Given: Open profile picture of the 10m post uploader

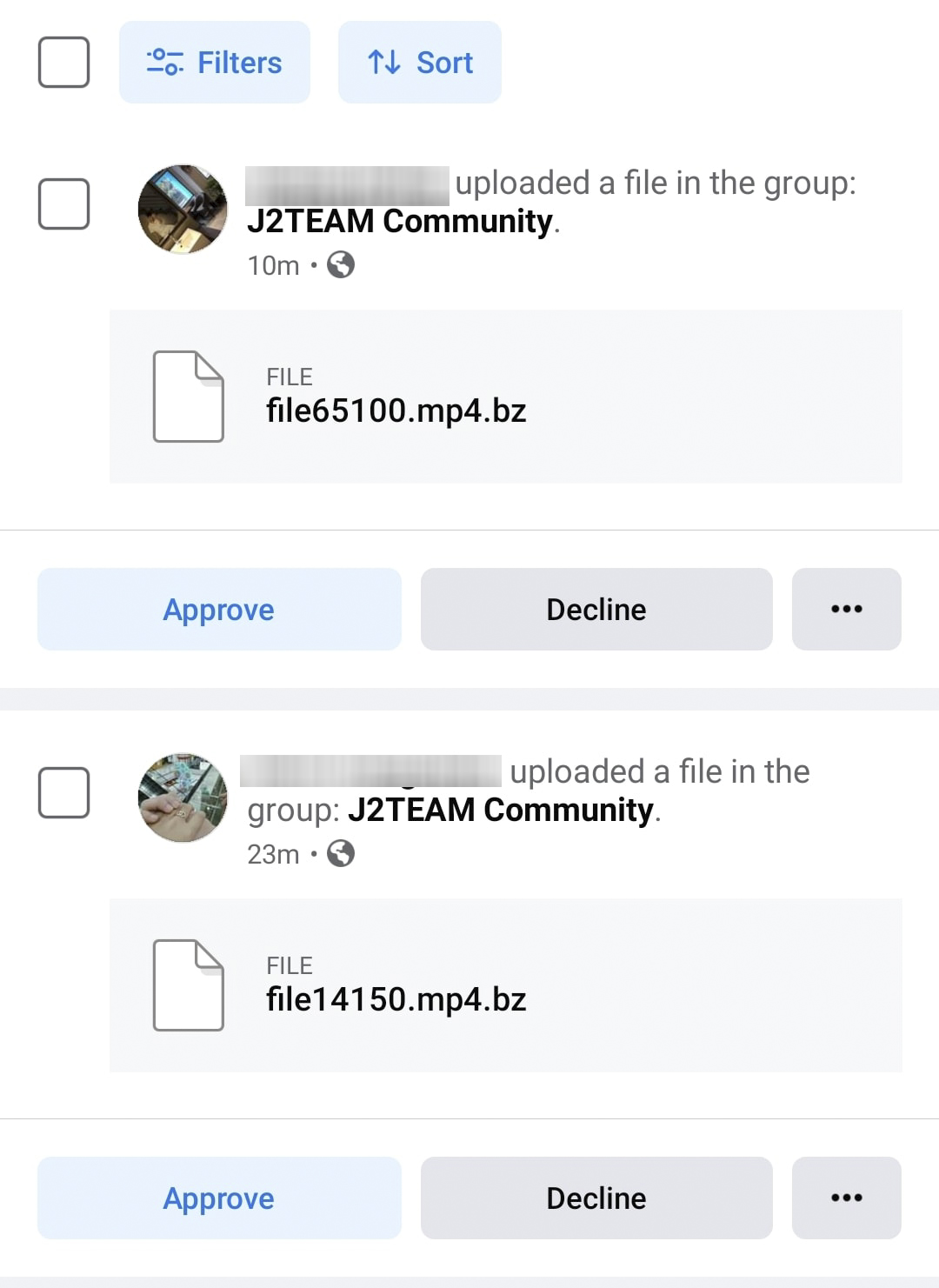Looking at the screenshot, I should click(x=183, y=210).
